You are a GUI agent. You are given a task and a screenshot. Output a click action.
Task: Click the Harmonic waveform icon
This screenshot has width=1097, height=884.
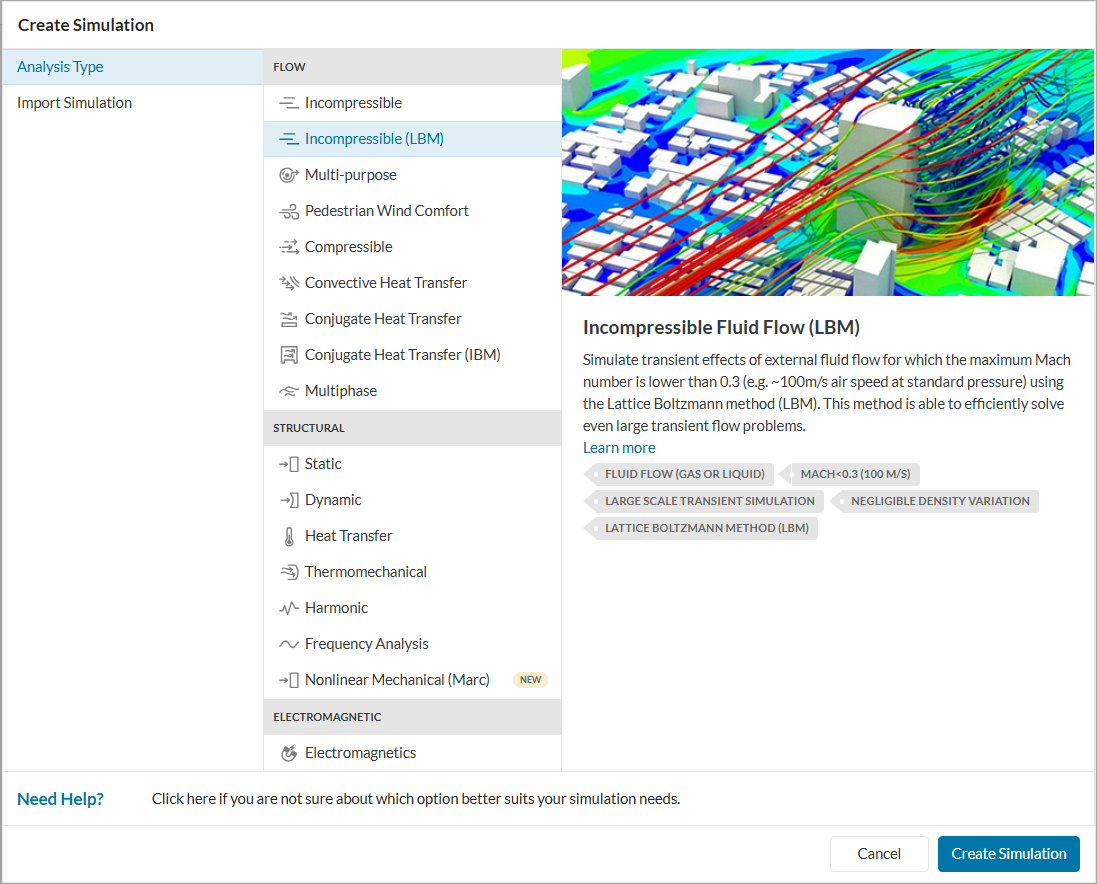(x=289, y=608)
